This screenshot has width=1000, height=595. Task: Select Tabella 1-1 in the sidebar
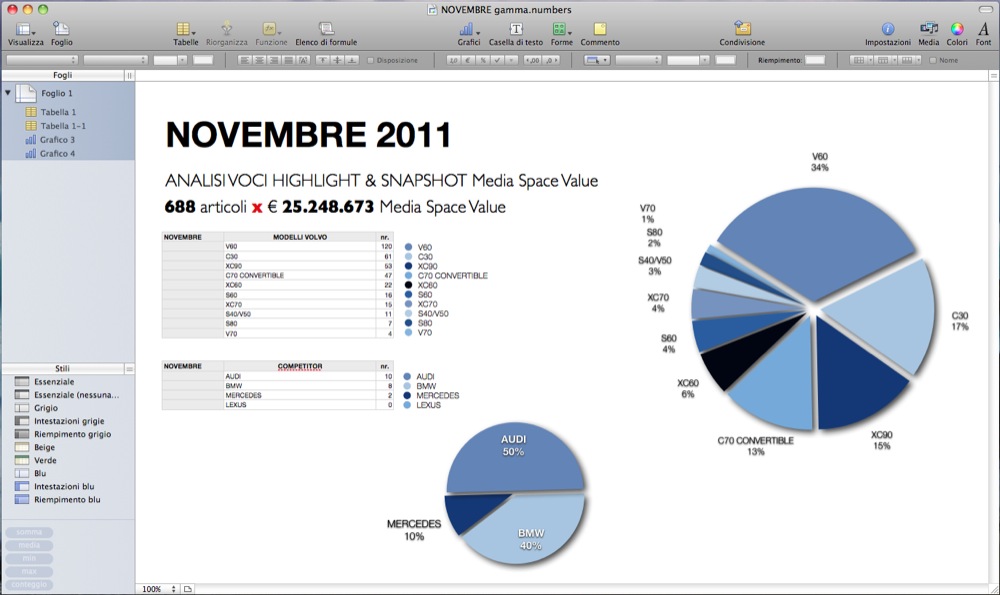click(x=62, y=126)
